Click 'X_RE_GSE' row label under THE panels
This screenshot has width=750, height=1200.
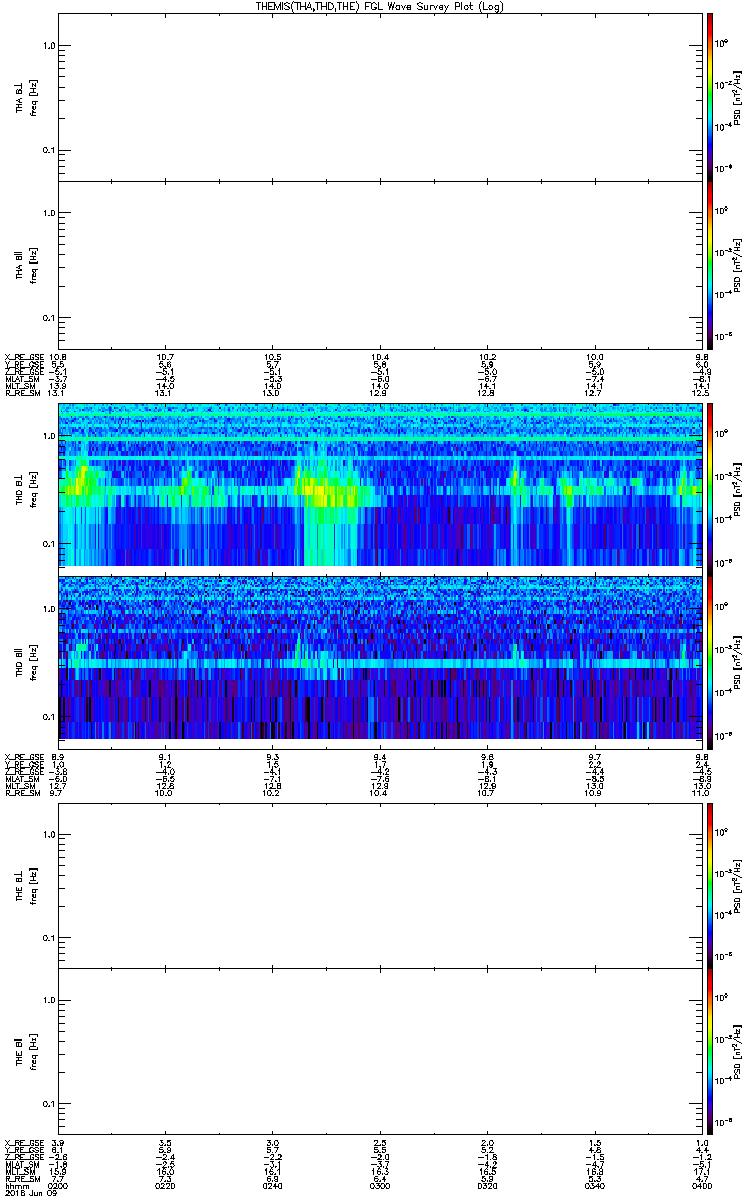coord(23,1142)
